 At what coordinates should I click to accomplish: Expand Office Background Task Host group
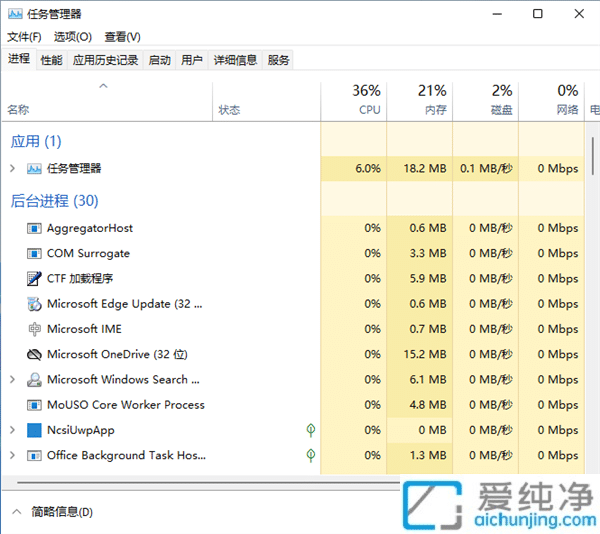coord(13,455)
